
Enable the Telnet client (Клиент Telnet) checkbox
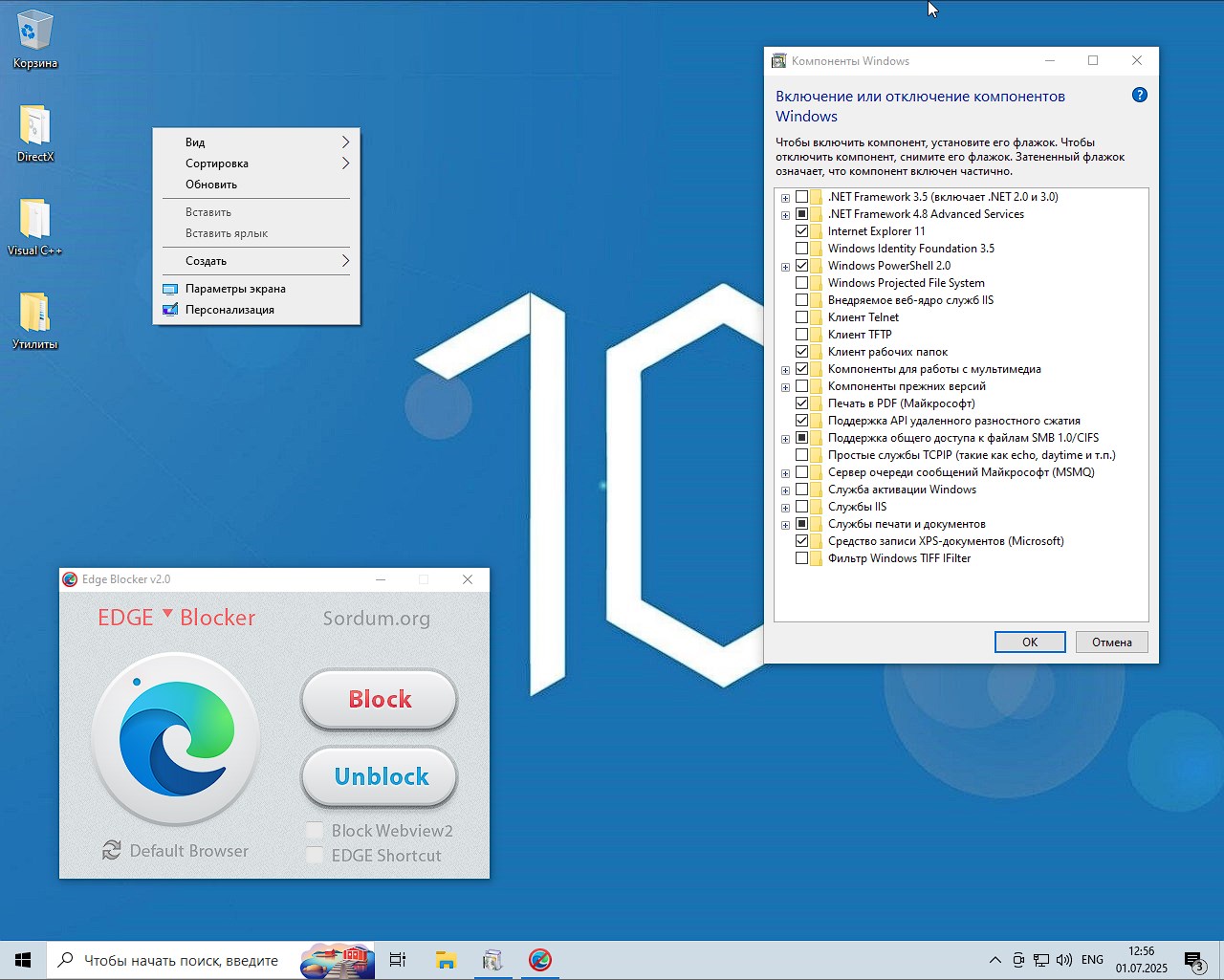click(x=801, y=317)
